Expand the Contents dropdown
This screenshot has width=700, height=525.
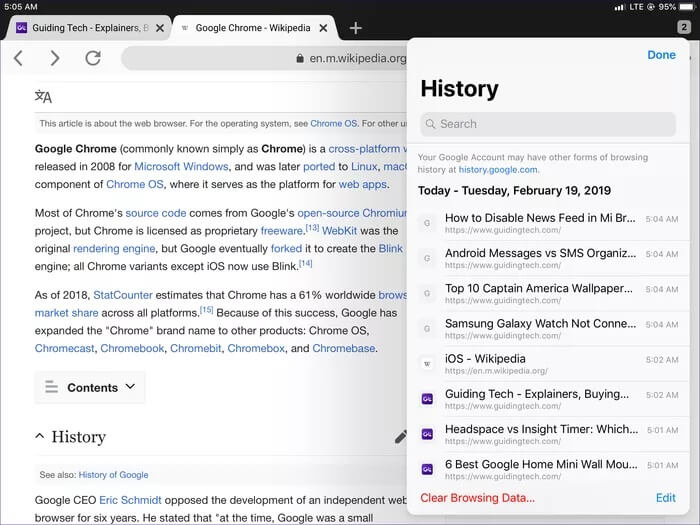tap(90, 387)
